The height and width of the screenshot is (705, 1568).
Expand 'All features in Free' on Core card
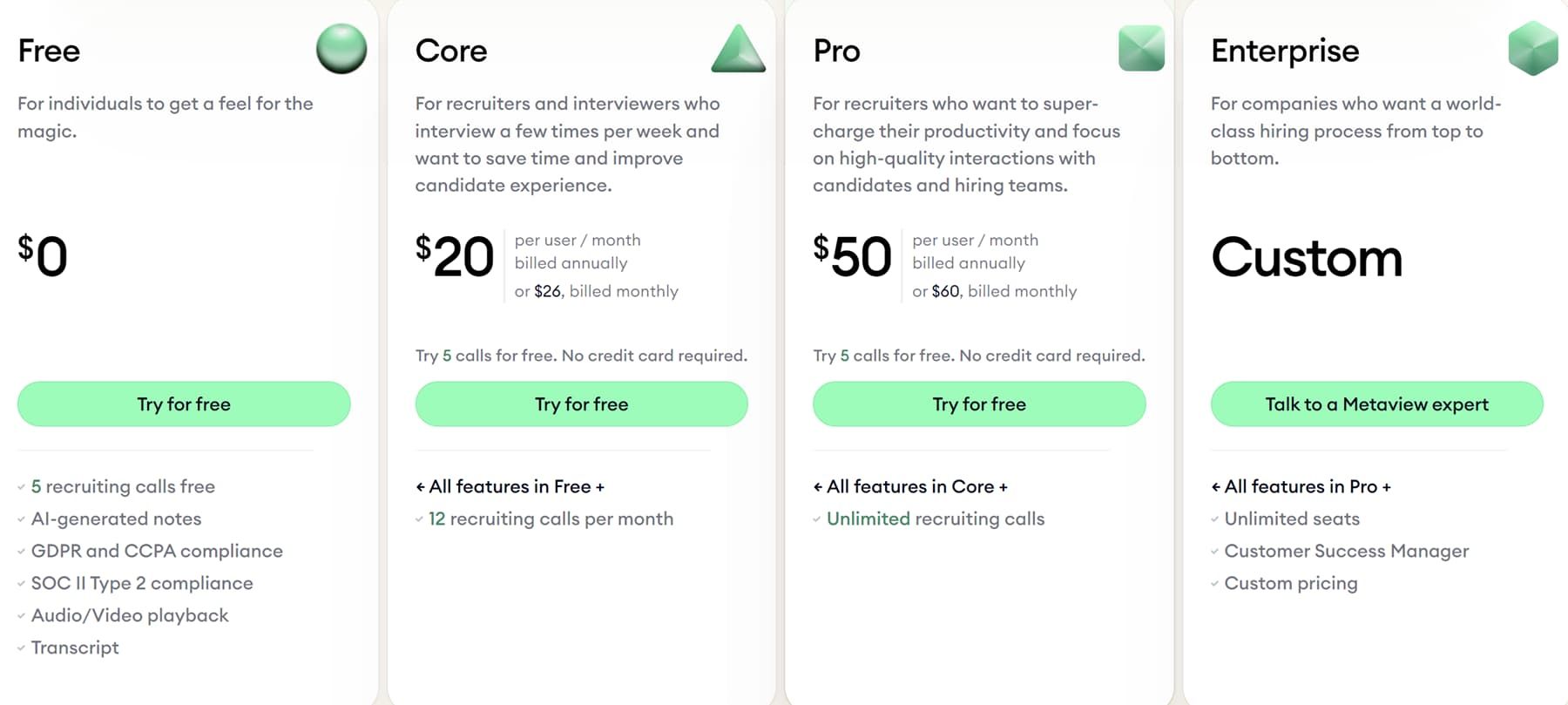tap(510, 486)
